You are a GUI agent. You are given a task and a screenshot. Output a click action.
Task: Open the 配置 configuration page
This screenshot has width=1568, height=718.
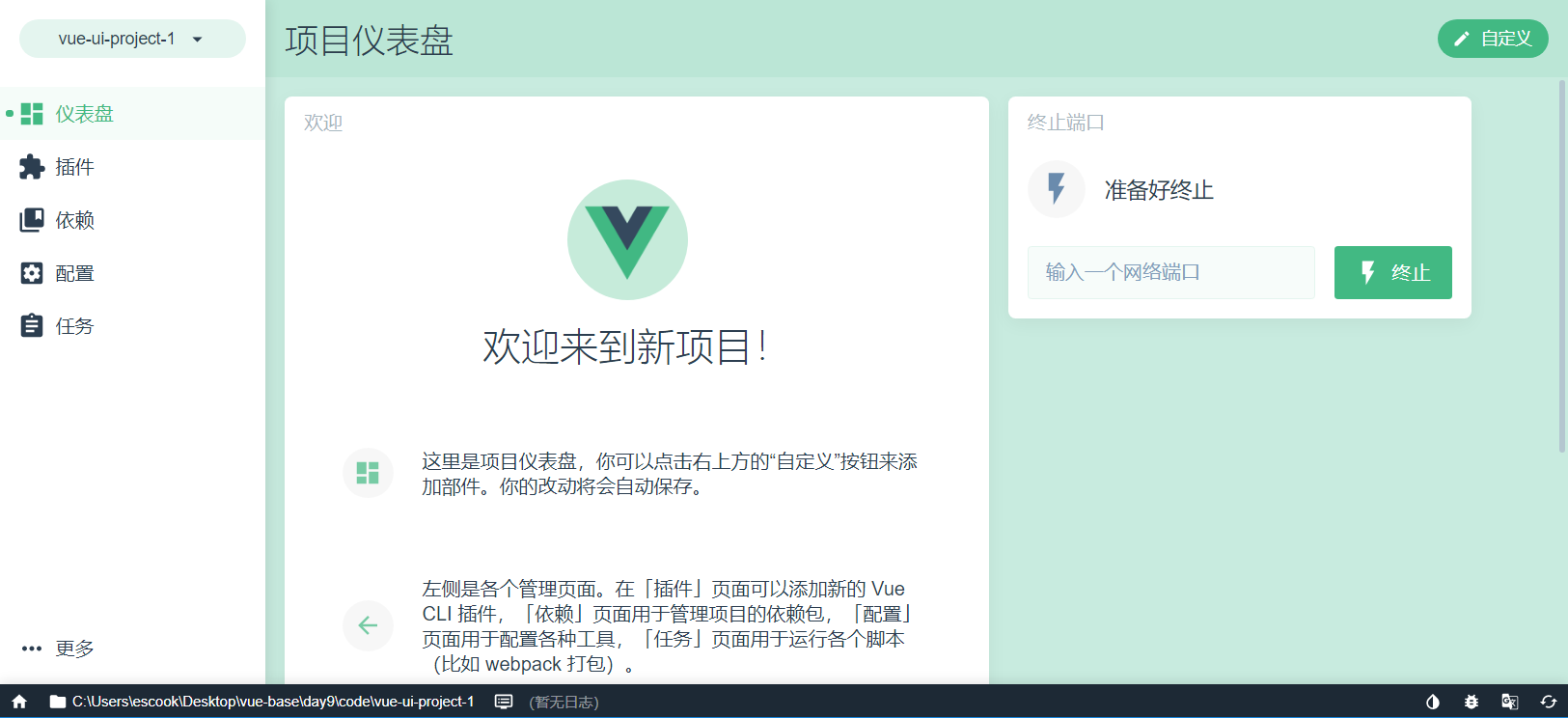click(x=132, y=273)
